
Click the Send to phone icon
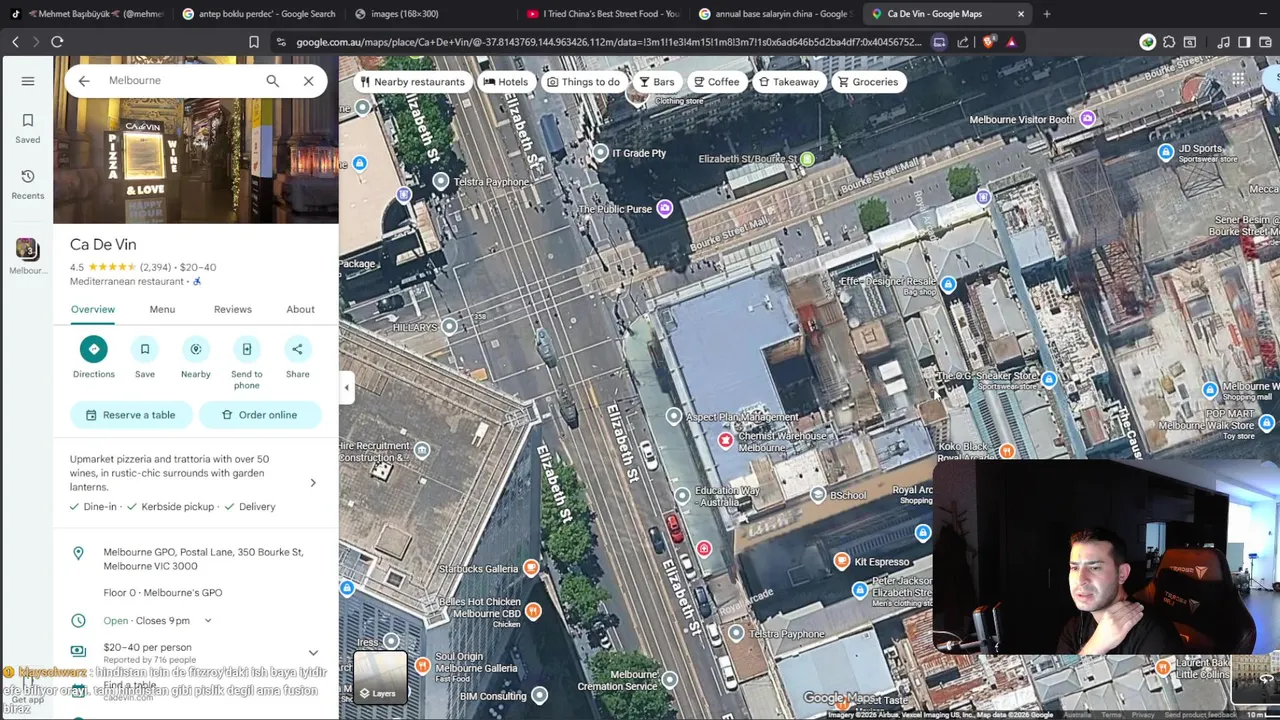click(247, 349)
